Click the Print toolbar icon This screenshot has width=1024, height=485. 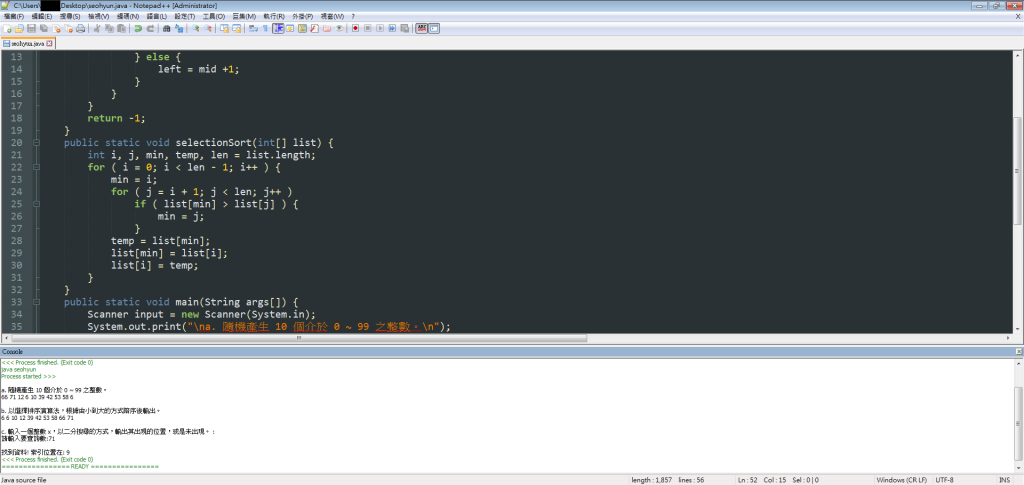point(80,29)
